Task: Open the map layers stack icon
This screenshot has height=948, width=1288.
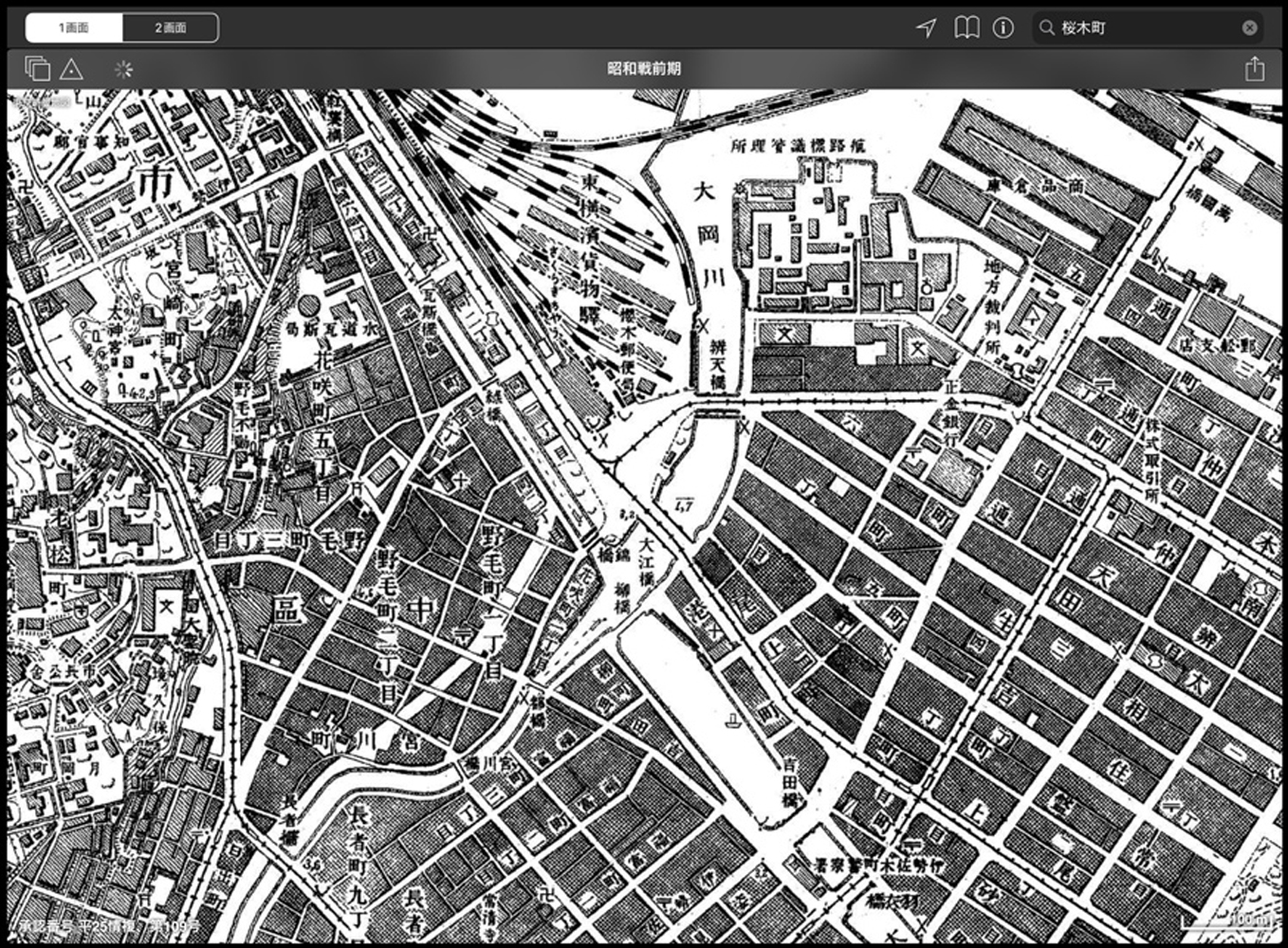Action: pos(37,68)
